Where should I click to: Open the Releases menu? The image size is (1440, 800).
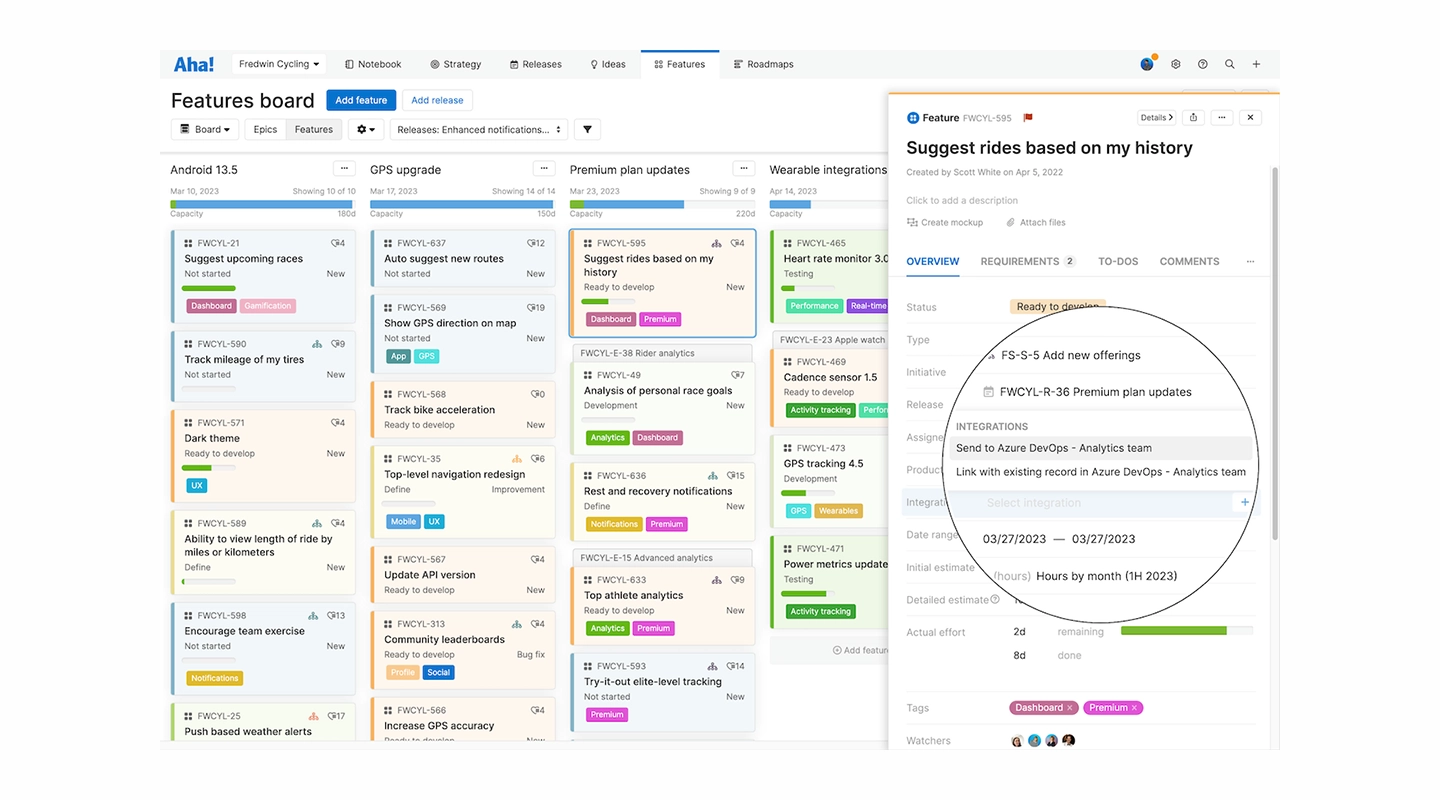[536, 64]
